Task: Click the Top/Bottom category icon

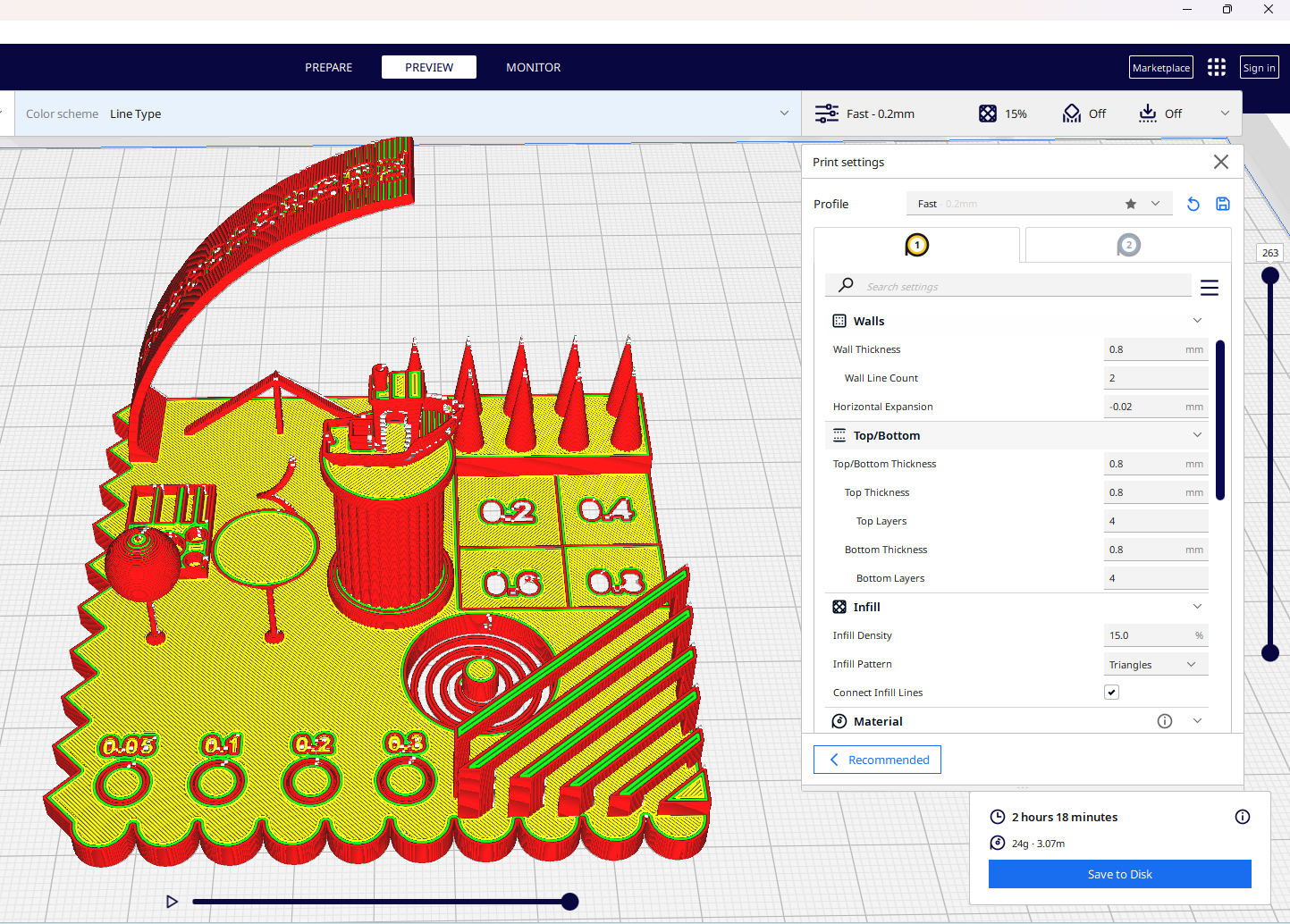Action: tap(839, 435)
